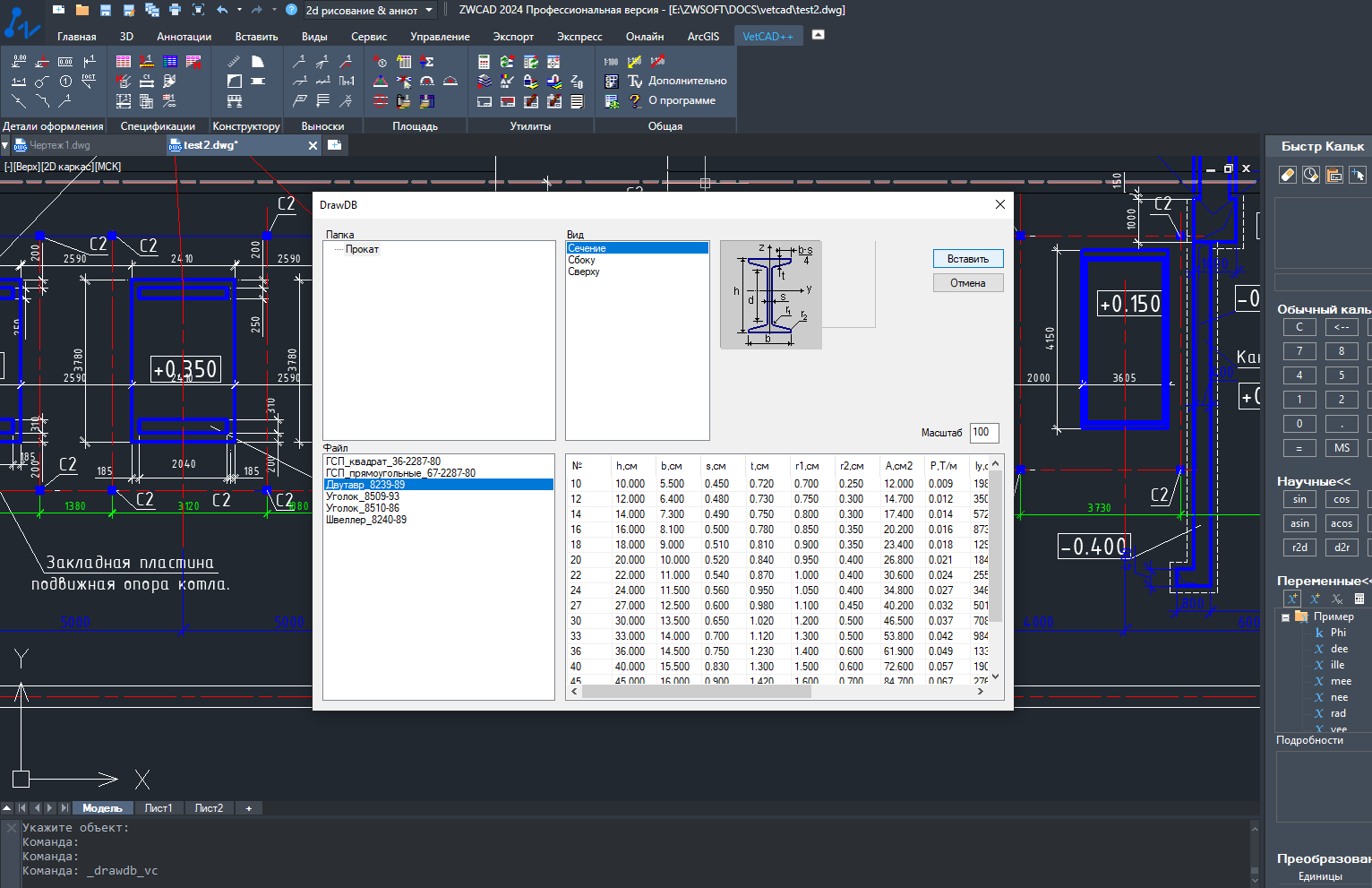
Task: Click the 1:100 scale icon in Общая panel
Action: [x=611, y=62]
